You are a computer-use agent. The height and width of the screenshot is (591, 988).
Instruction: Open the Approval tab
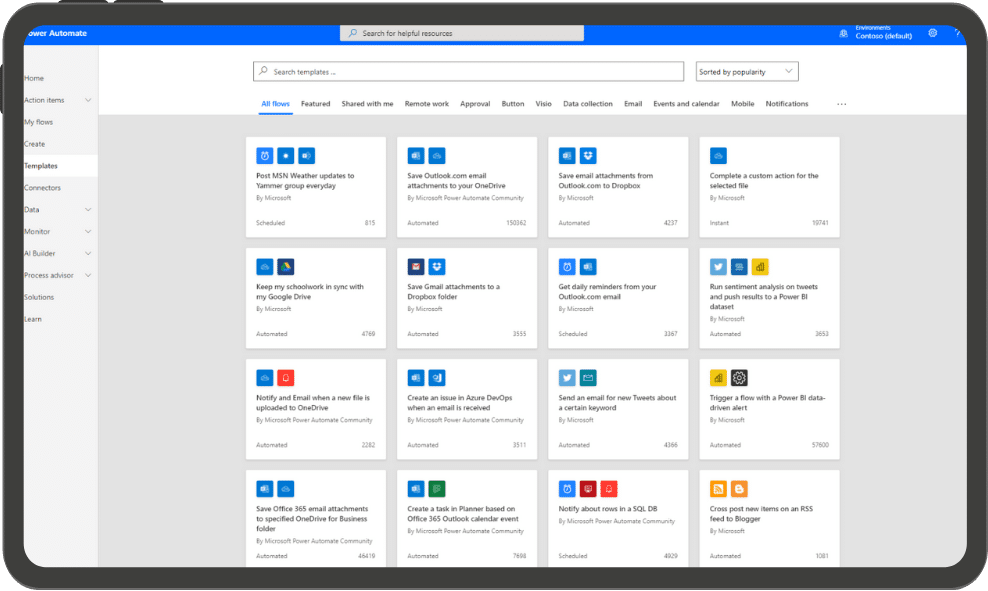(x=475, y=104)
